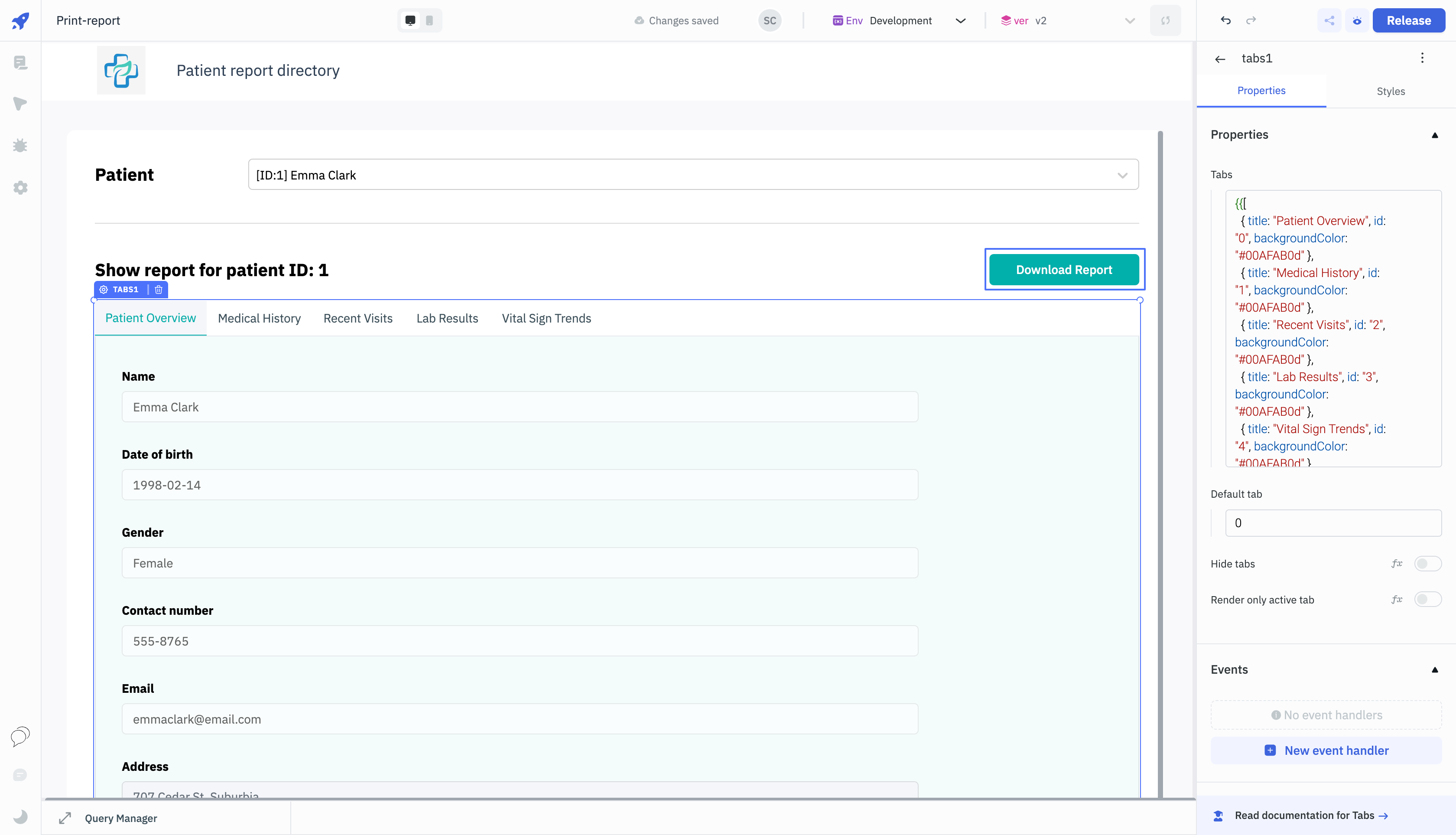Image resolution: width=1456 pixels, height=835 pixels.
Task: Enable the Hide tabs toggle
Action: [1427, 564]
